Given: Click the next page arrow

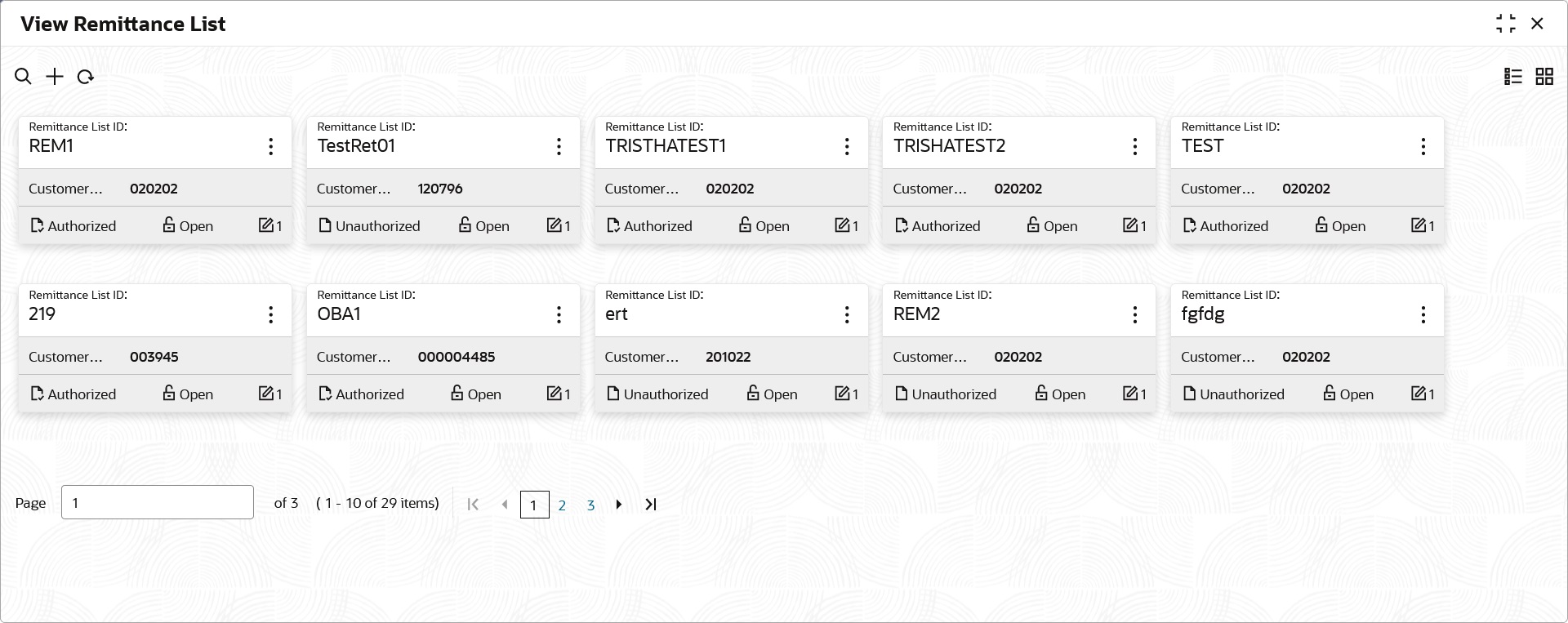Looking at the screenshot, I should pos(619,505).
